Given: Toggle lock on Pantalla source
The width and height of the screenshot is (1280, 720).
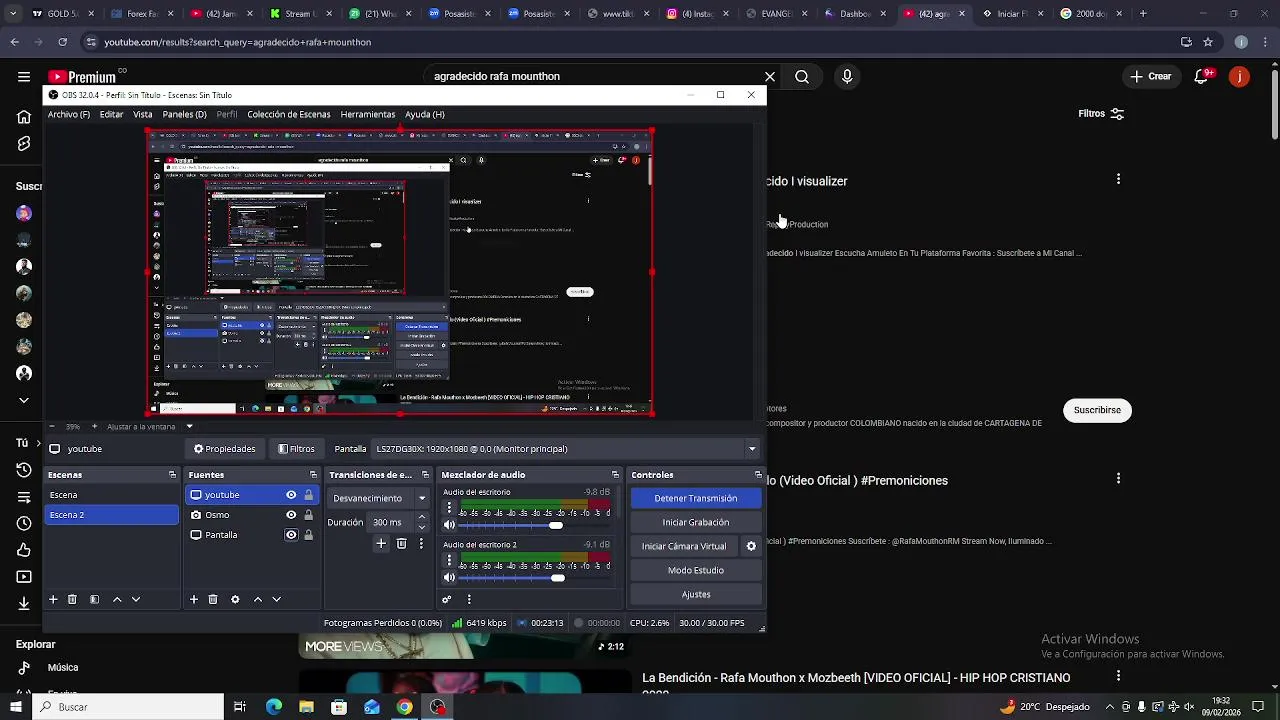Looking at the screenshot, I should coord(308,535).
